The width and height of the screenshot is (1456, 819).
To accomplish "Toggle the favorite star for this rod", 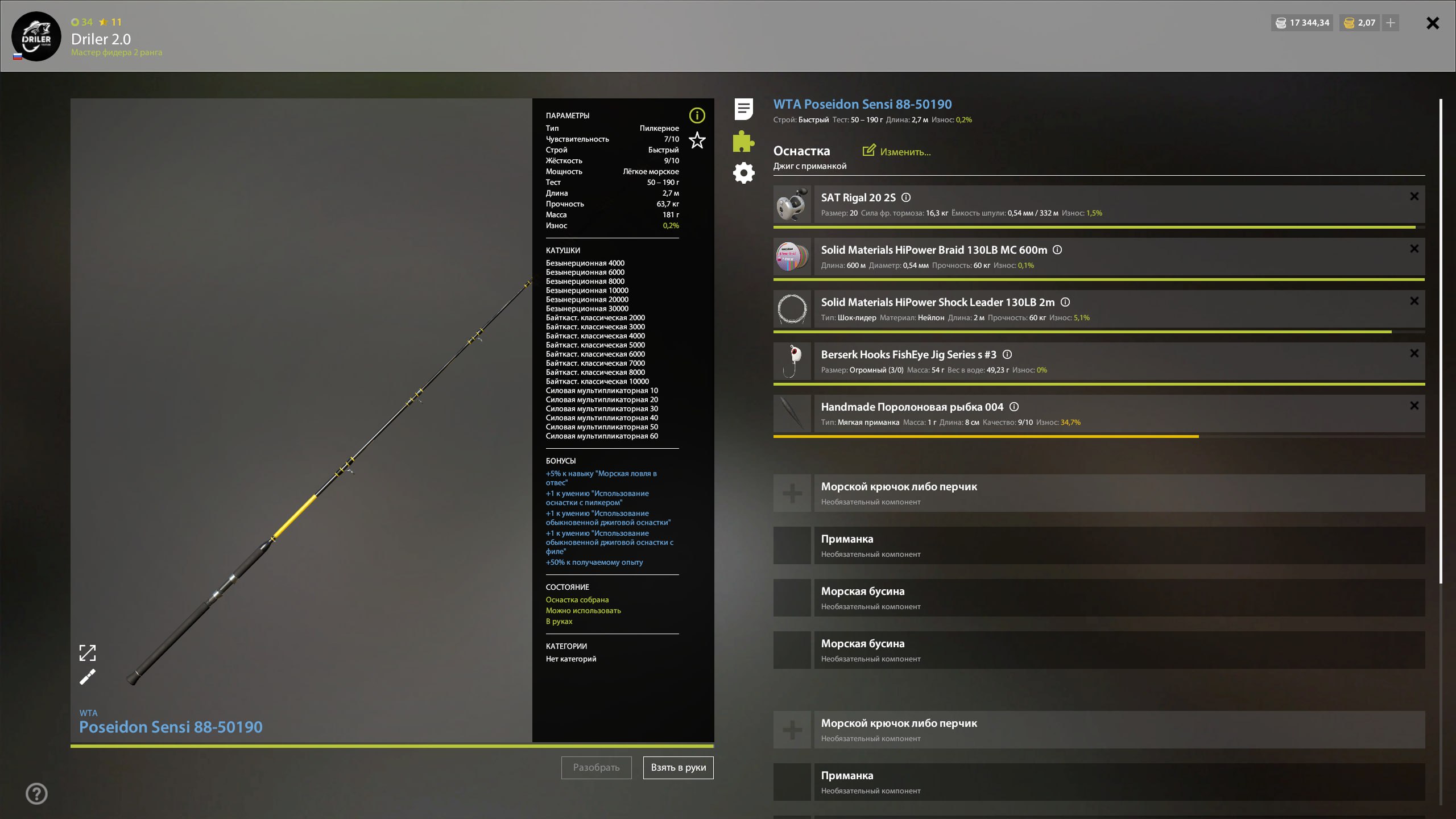I will pos(697,140).
